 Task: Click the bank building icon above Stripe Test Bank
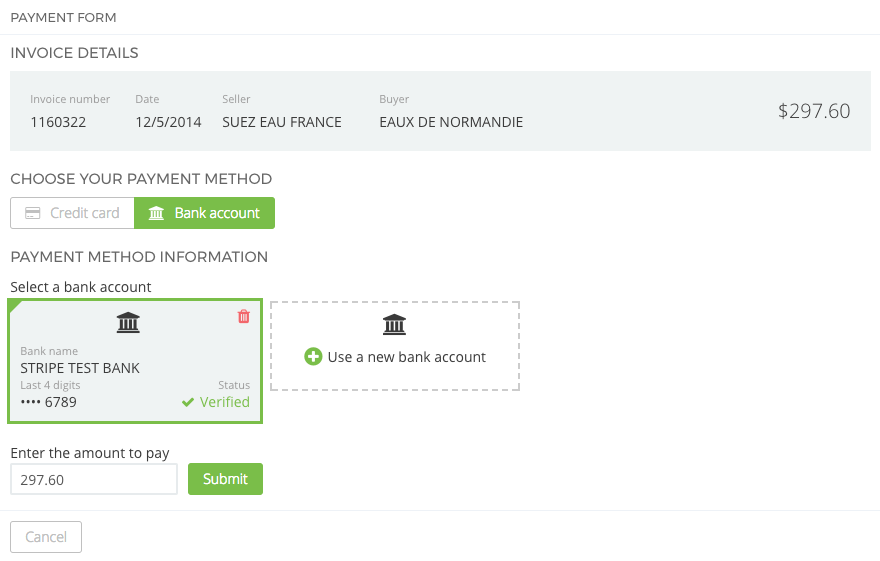[x=128, y=322]
